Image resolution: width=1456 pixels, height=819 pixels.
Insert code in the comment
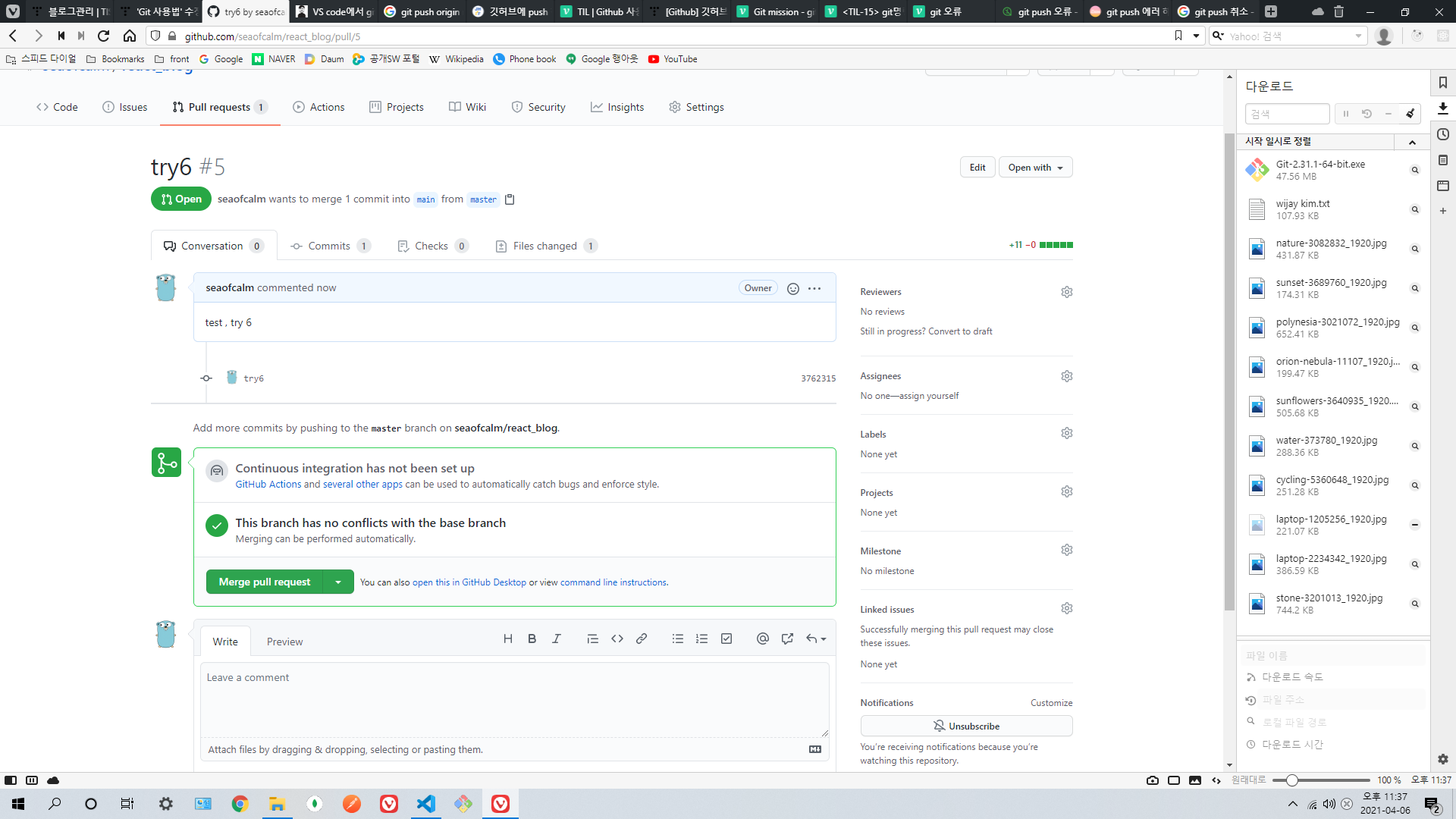[x=617, y=639]
